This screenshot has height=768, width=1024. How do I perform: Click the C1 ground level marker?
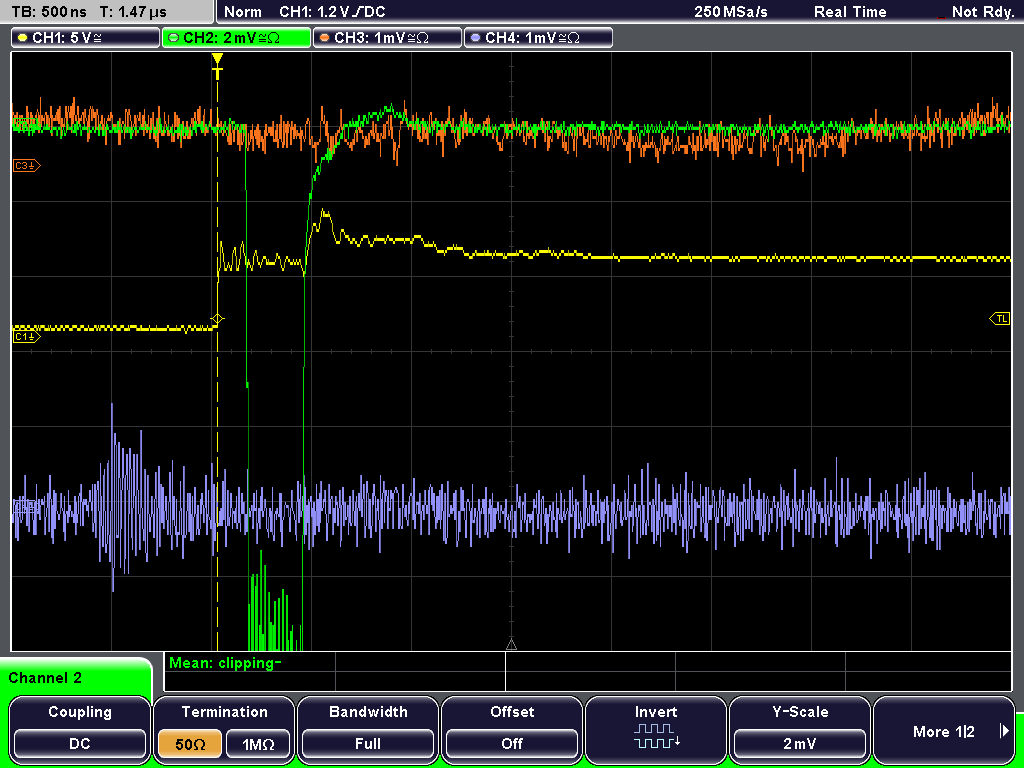27,336
